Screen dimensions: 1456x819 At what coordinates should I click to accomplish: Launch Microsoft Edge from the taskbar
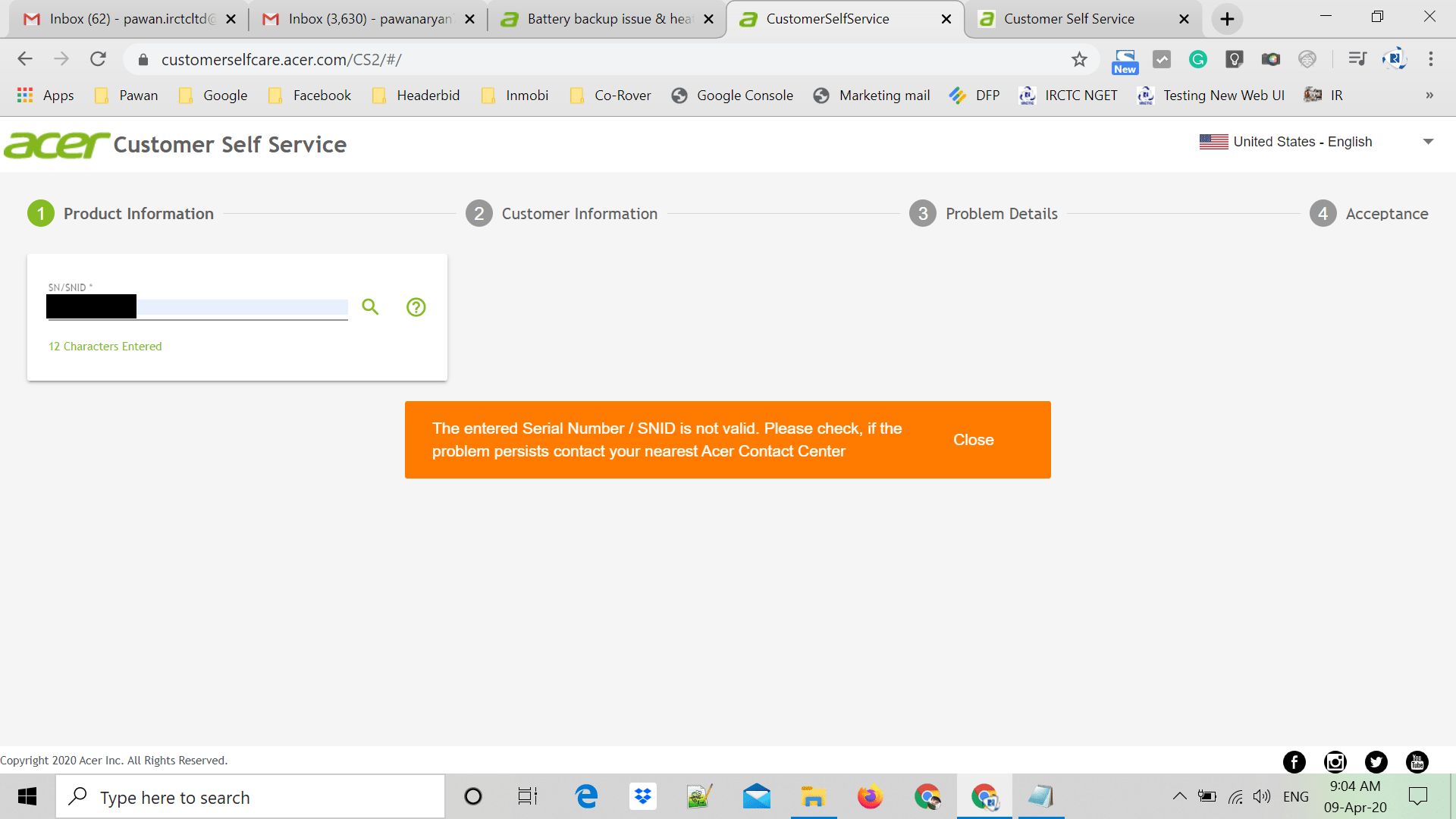pyautogui.click(x=586, y=796)
